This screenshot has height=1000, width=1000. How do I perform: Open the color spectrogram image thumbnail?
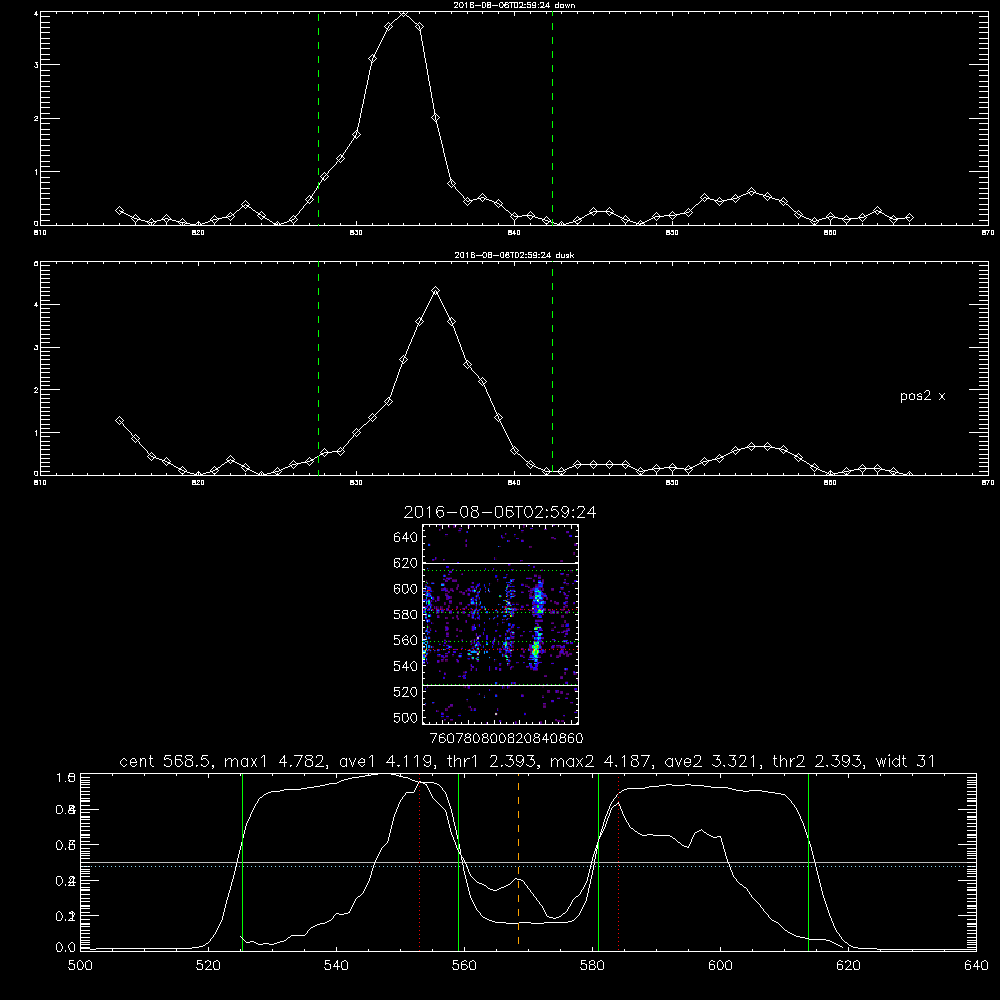(x=500, y=624)
